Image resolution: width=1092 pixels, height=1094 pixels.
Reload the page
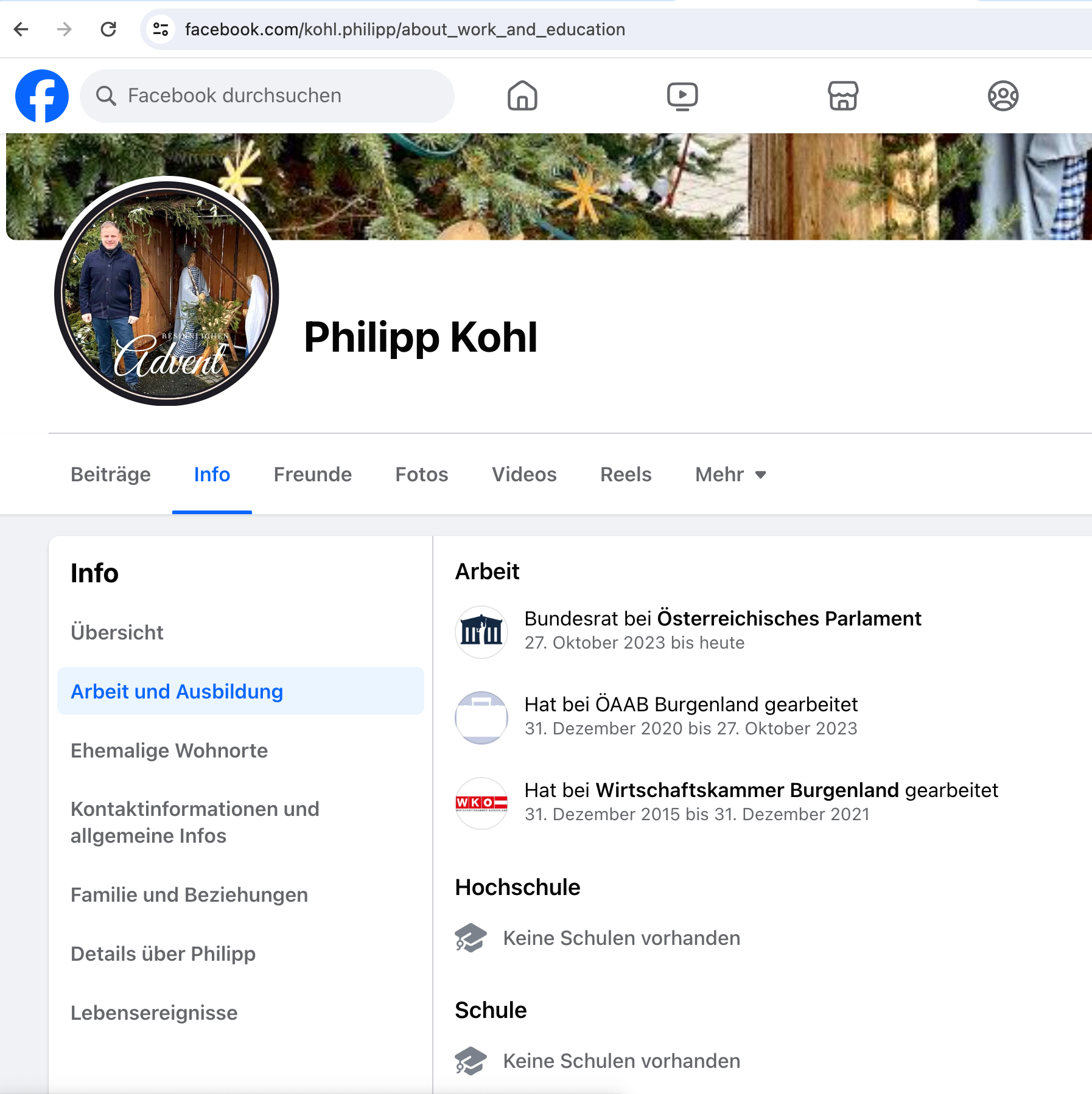108,29
